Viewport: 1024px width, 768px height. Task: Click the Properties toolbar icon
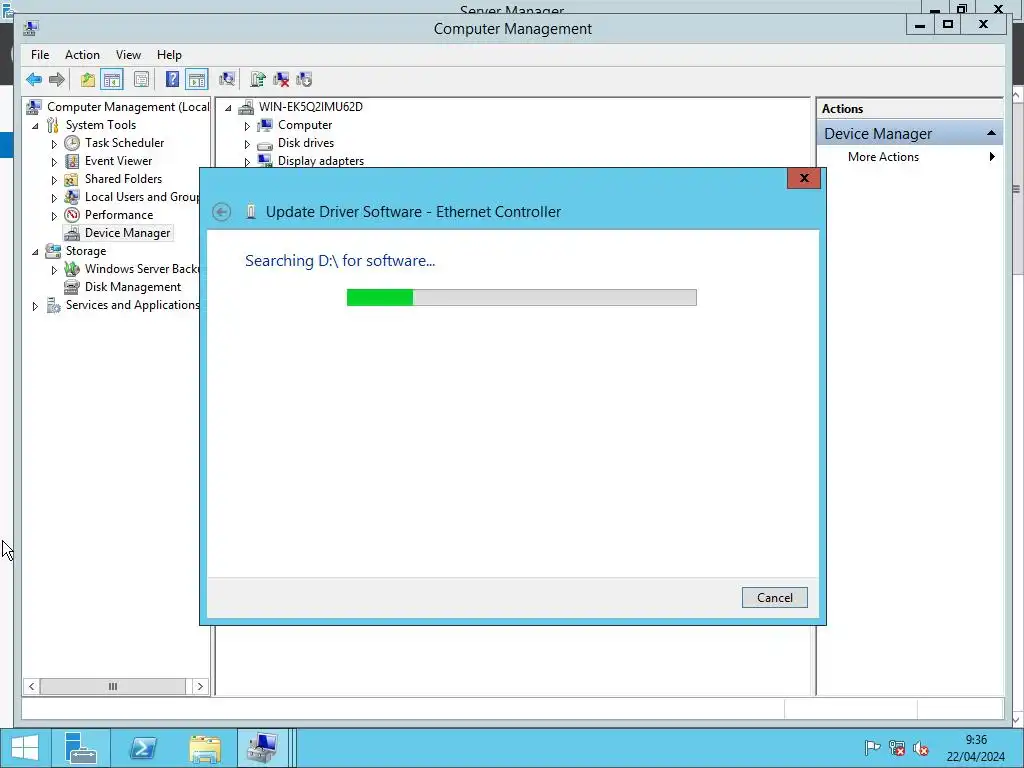141,80
